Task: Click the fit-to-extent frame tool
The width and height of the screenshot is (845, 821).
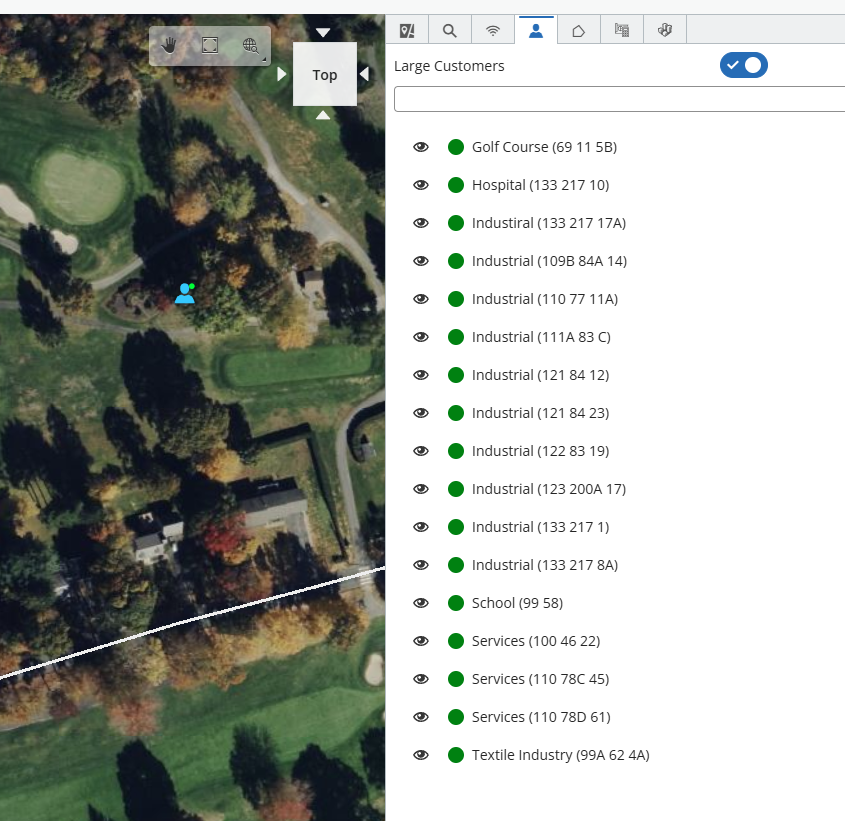Action: click(210, 45)
